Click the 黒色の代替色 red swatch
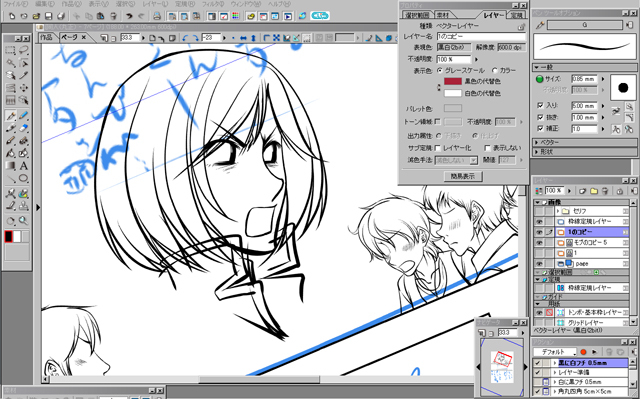640x399 pixels. click(x=453, y=82)
